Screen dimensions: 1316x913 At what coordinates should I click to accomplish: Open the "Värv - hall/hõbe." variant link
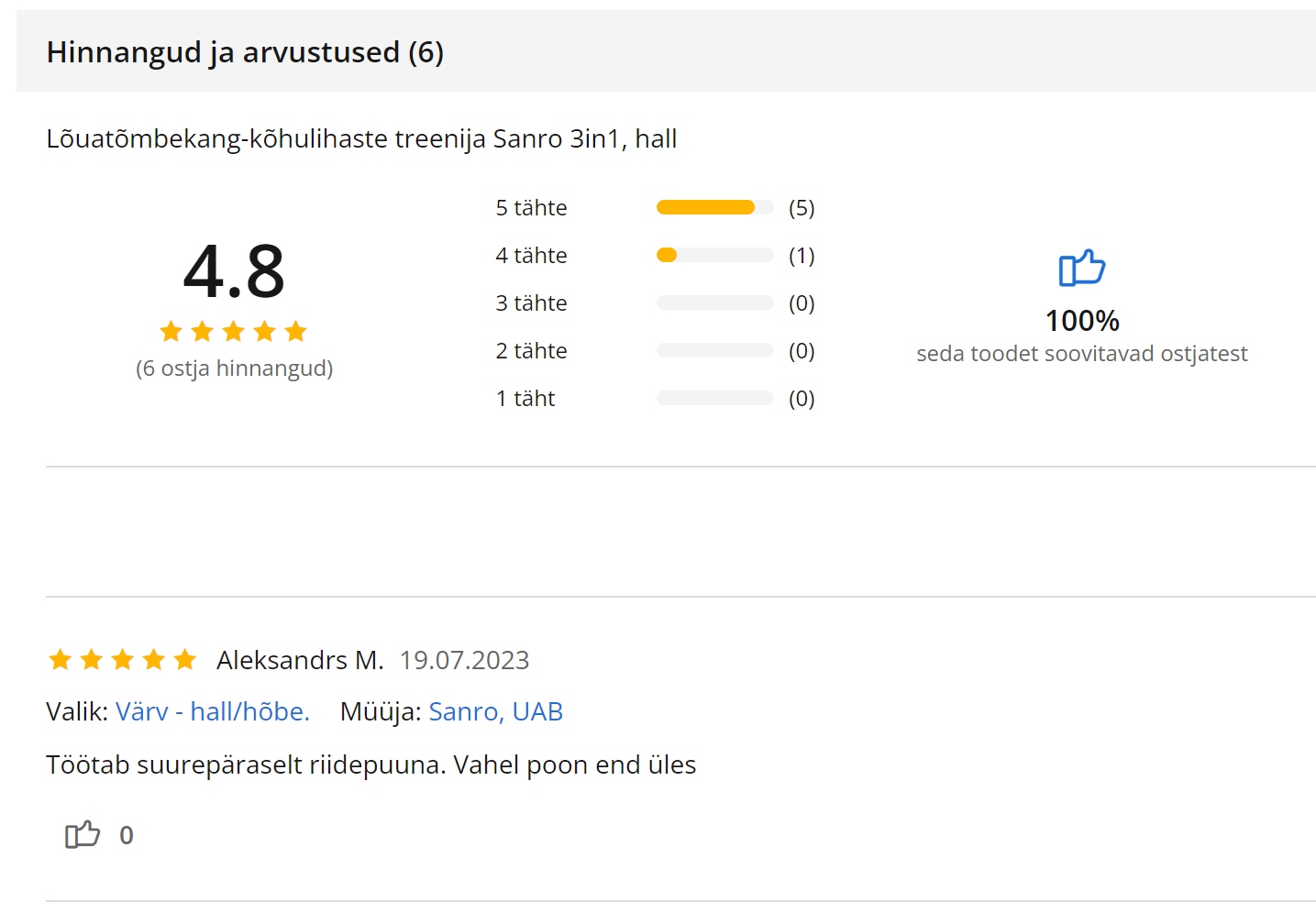click(x=213, y=711)
